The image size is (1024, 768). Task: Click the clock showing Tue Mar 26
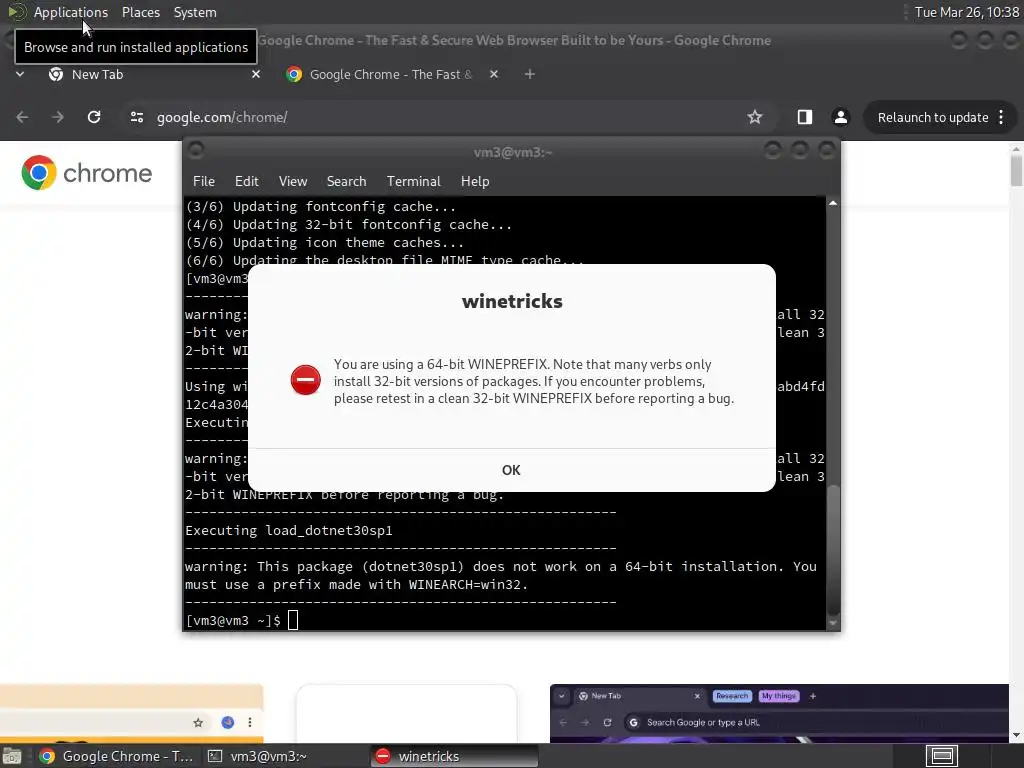(x=966, y=12)
